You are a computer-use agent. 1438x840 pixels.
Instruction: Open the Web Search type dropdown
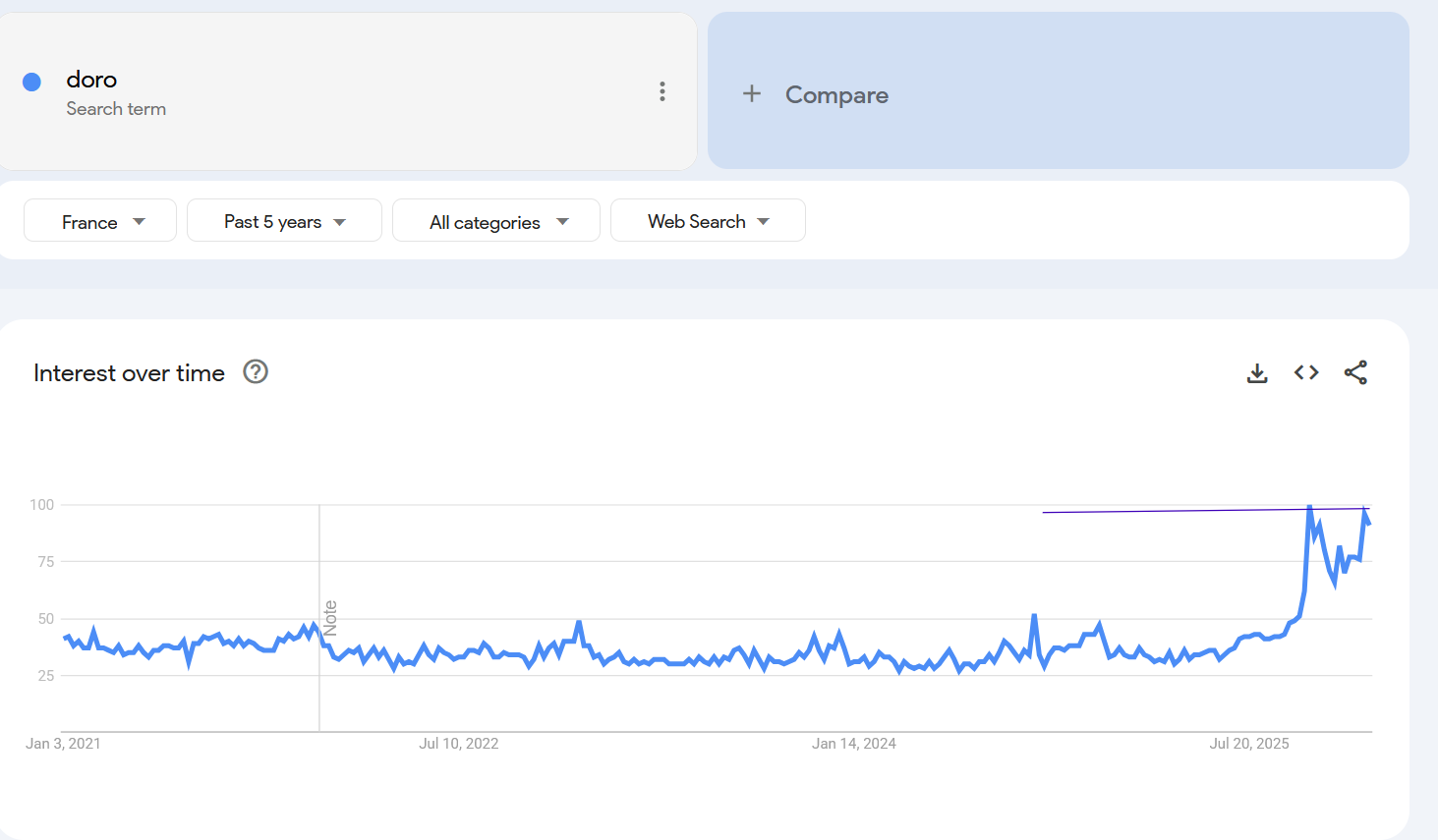(708, 221)
